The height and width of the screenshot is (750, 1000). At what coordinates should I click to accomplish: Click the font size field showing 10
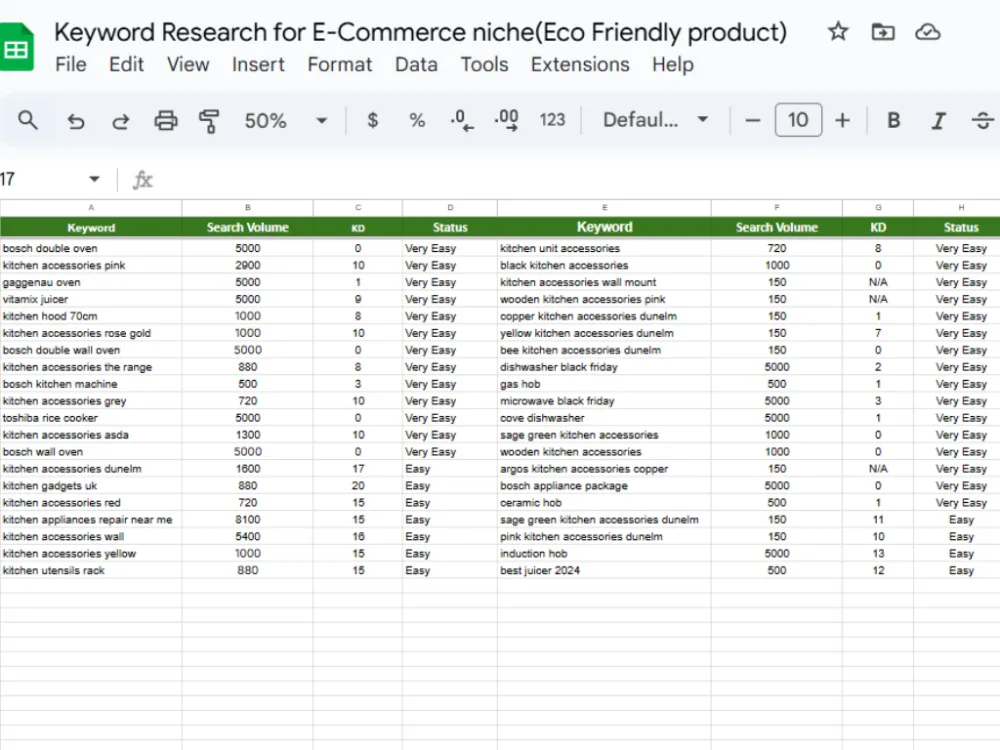[798, 120]
